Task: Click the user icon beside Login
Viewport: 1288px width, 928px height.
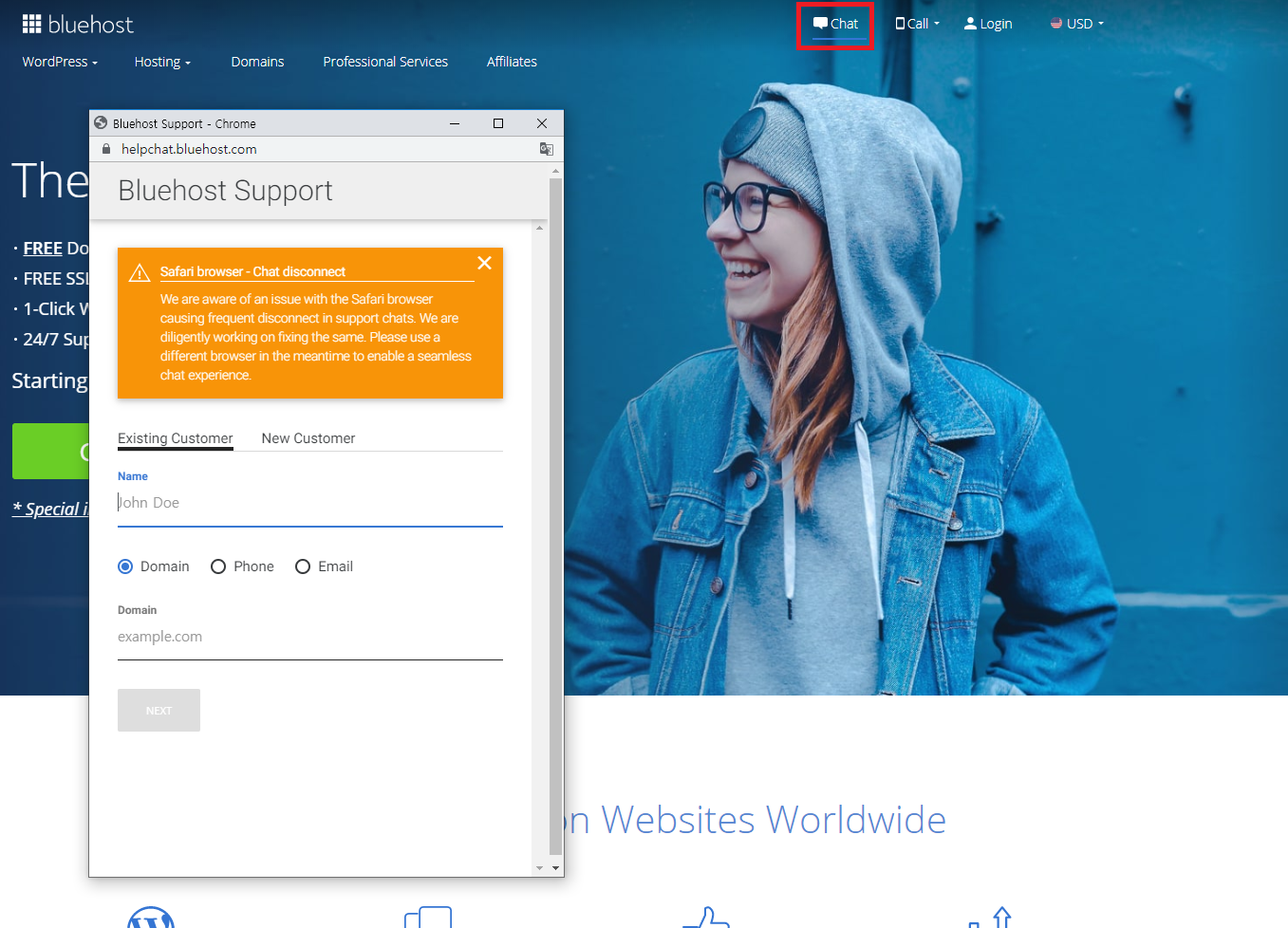Action: click(x=970, y=24)
